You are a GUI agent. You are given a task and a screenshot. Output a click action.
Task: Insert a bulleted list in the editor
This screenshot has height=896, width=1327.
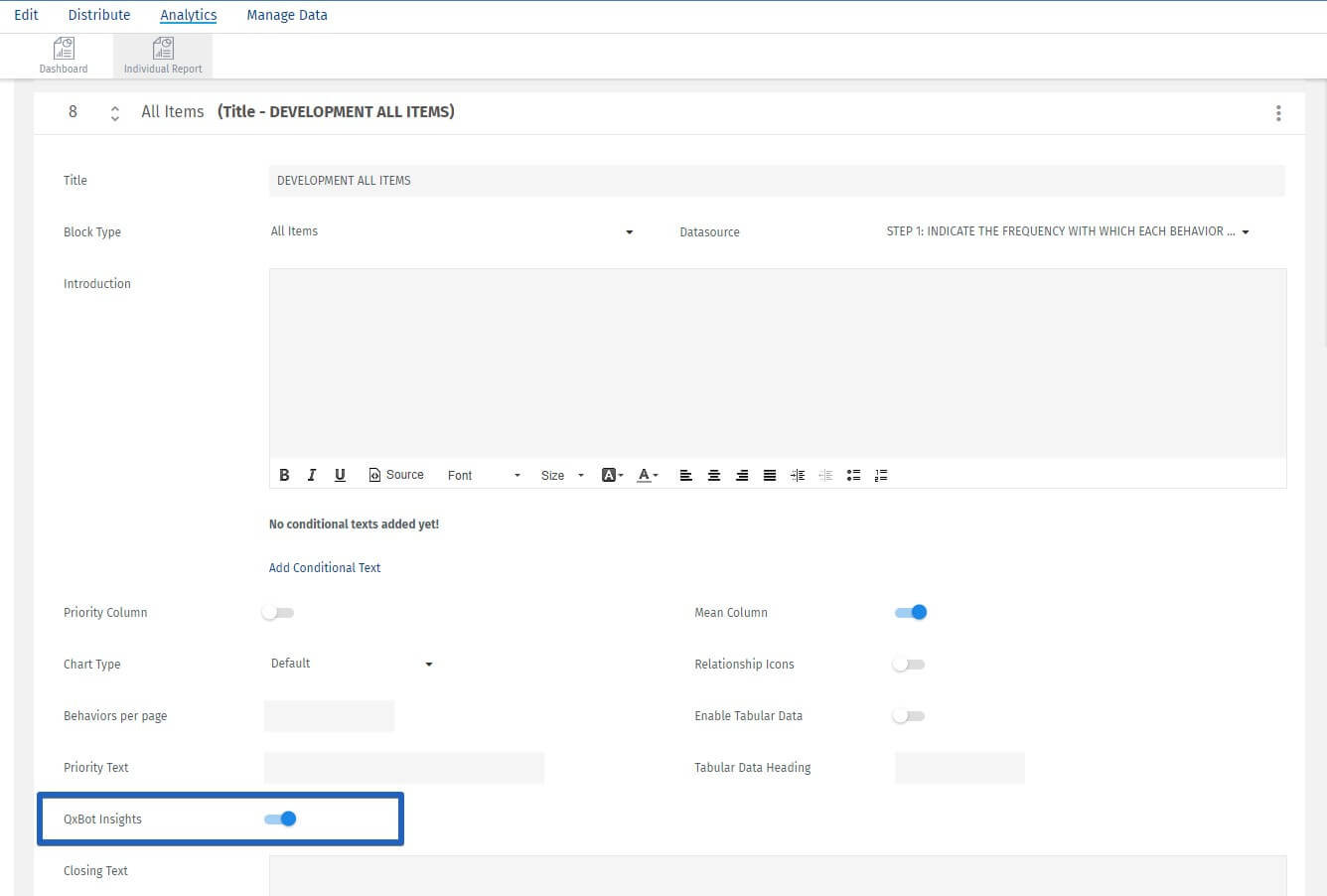853,475
